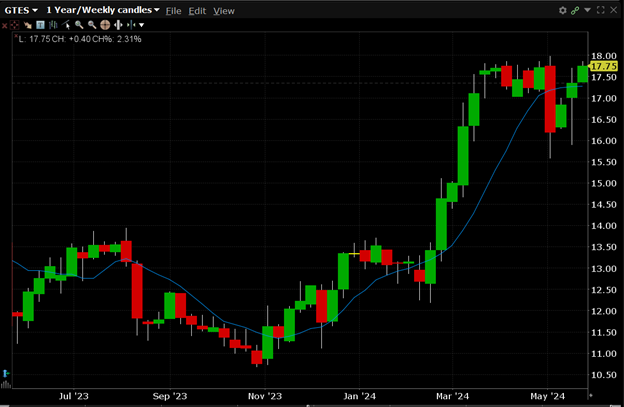Select the trendline drawing tool
Viewport: 624px width, 407px height.
coord(66,25)
